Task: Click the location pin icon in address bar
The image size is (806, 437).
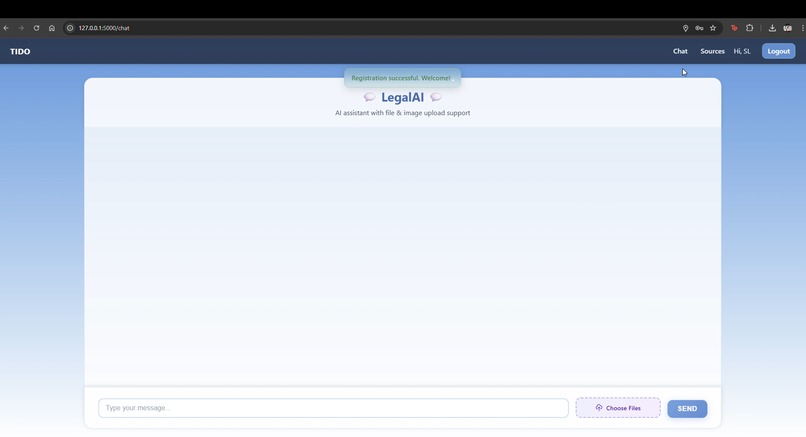Action: point(685,28)
